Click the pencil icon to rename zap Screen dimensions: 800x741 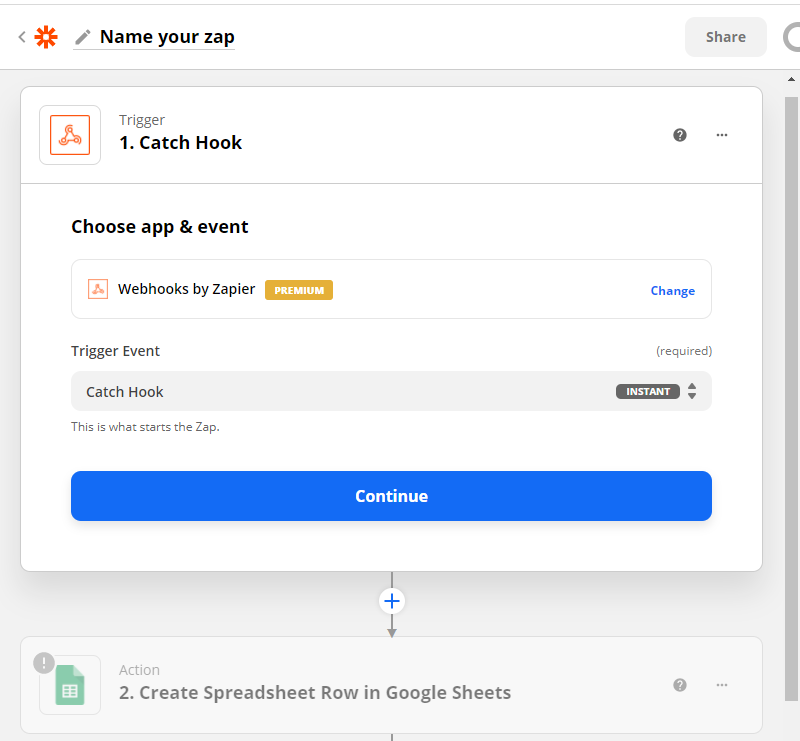click(x=82, y=37)
